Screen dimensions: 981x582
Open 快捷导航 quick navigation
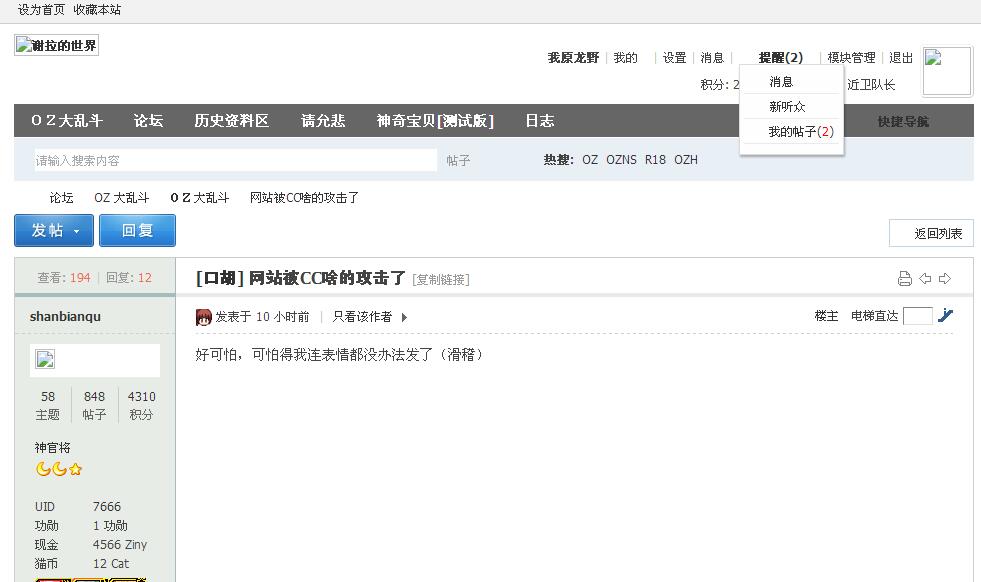903,121
